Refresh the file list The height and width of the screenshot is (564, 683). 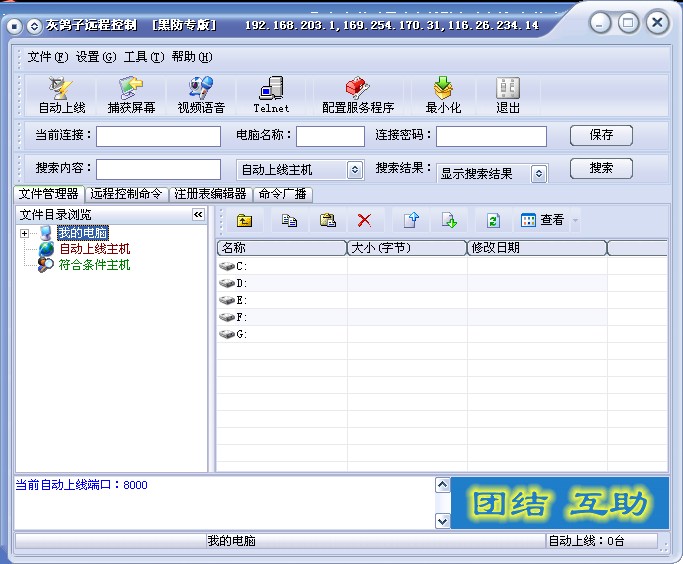click(x=493, y=220)
